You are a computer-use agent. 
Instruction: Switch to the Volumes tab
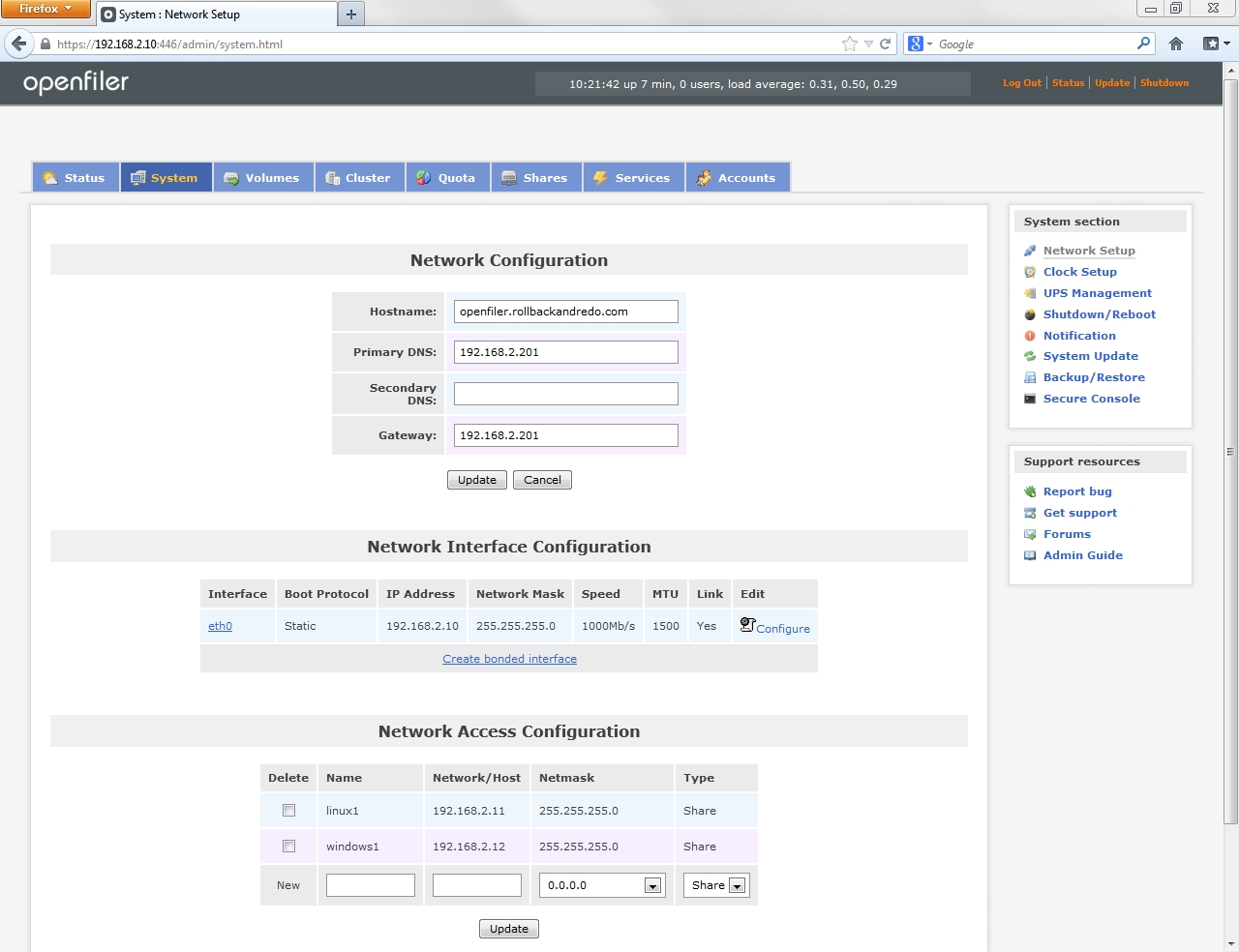click(262, 178)
